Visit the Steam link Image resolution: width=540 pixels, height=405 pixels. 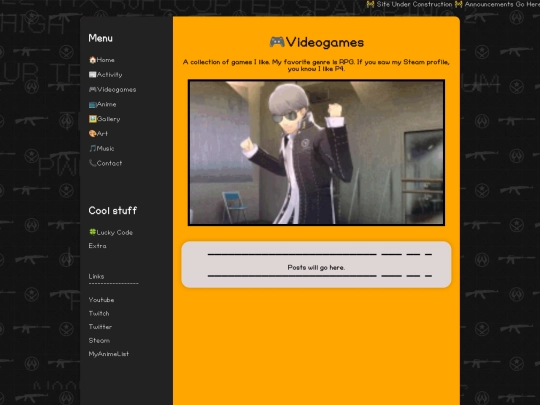[x=99, y=341]
